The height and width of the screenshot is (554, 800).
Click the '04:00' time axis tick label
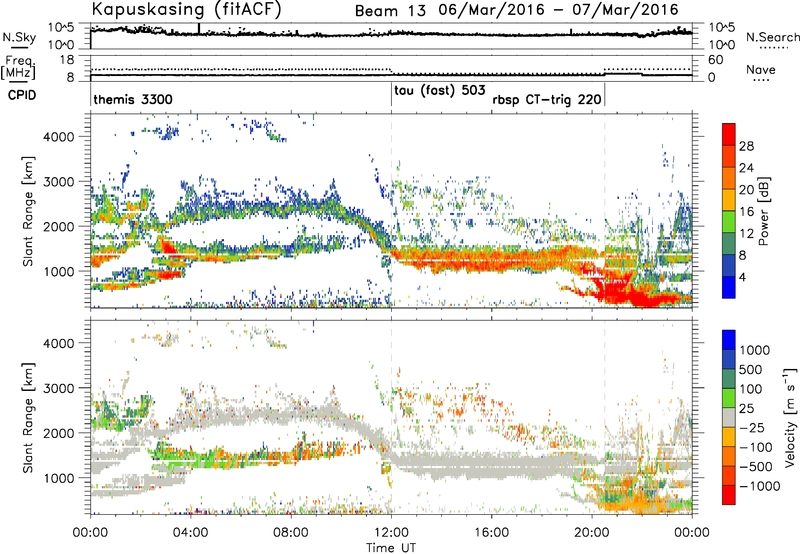click(191, 533)
